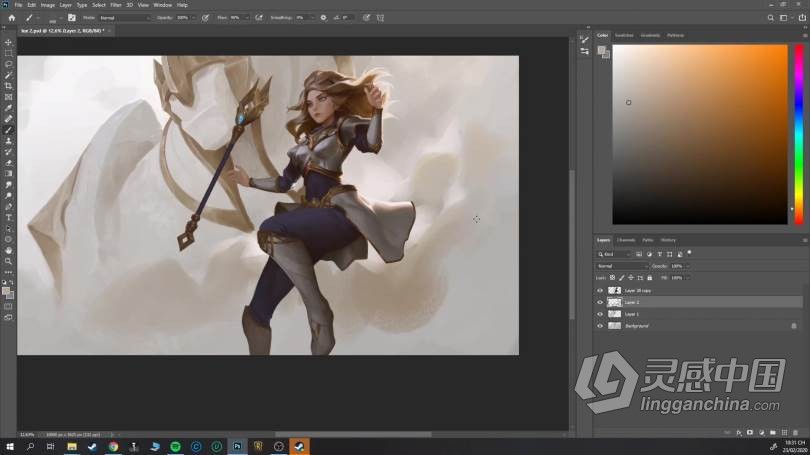This screenshot has height=455, width=810.
Task: Open the brush Mode dropdown
Action: (124, 18)
